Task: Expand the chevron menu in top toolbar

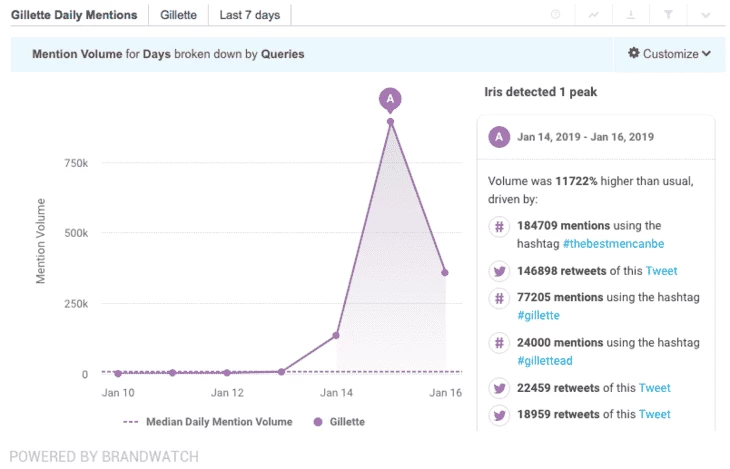Action: 706,15
